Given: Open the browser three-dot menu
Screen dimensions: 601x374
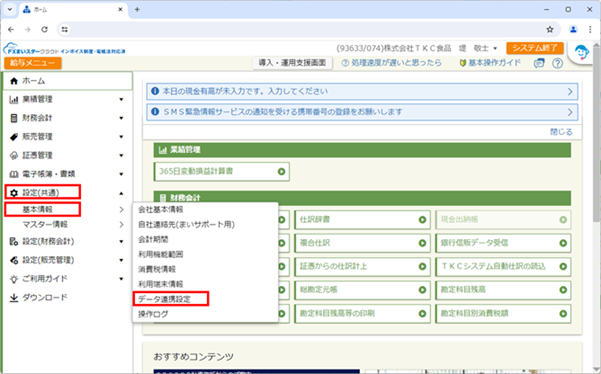Looking at the screenshot, I should (x=590, y=30).
